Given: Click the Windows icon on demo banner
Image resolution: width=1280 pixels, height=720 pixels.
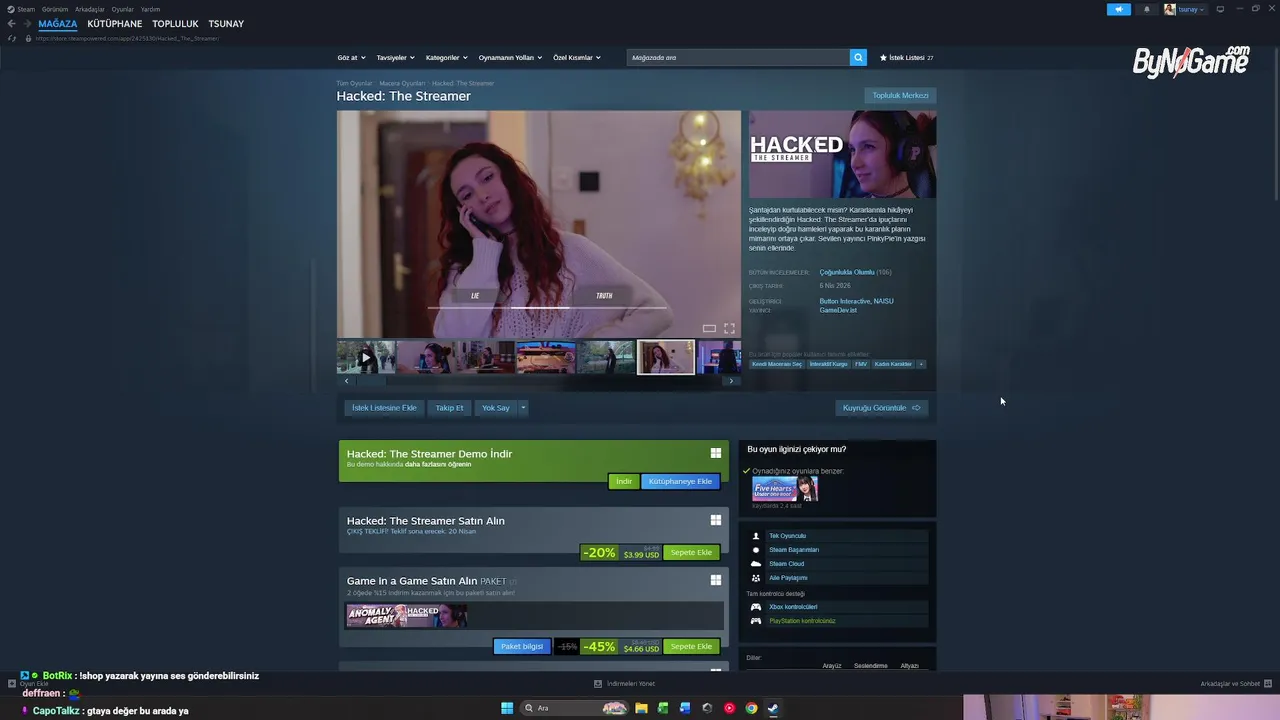Looking at the screenshot, I should (x=716, y=453).
